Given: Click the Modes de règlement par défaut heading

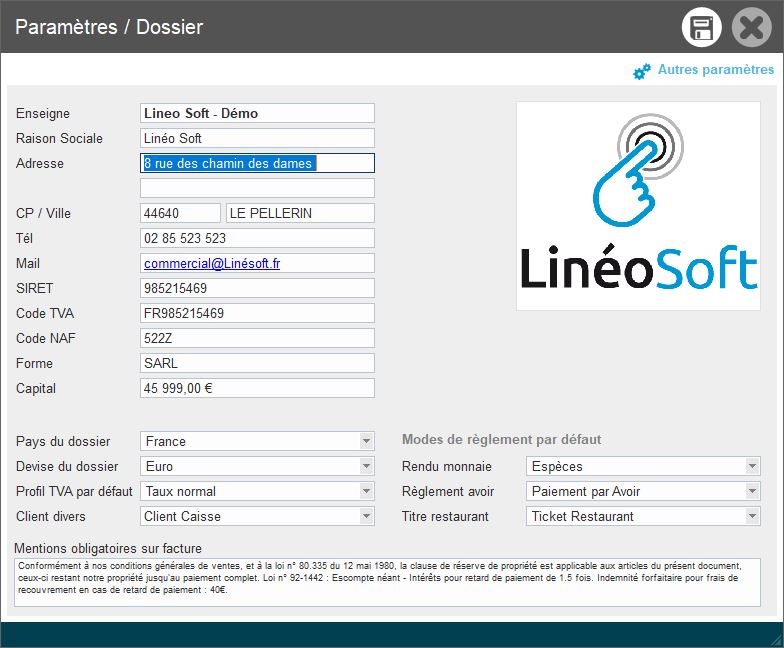Looking at the screenshot, I should (x=502, y=440).
